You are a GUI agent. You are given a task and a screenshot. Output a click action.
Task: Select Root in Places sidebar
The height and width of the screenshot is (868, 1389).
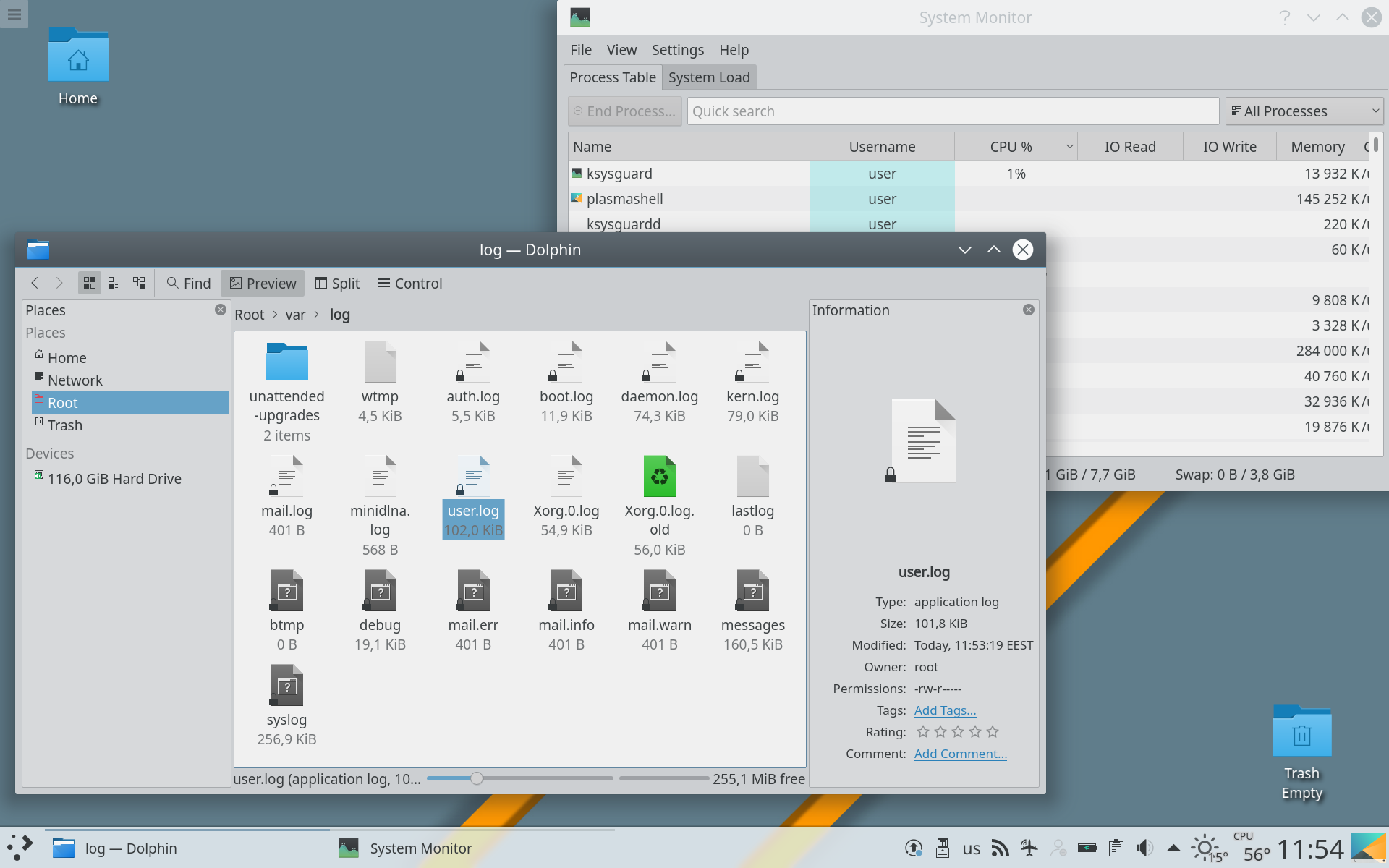coord(130,402)
